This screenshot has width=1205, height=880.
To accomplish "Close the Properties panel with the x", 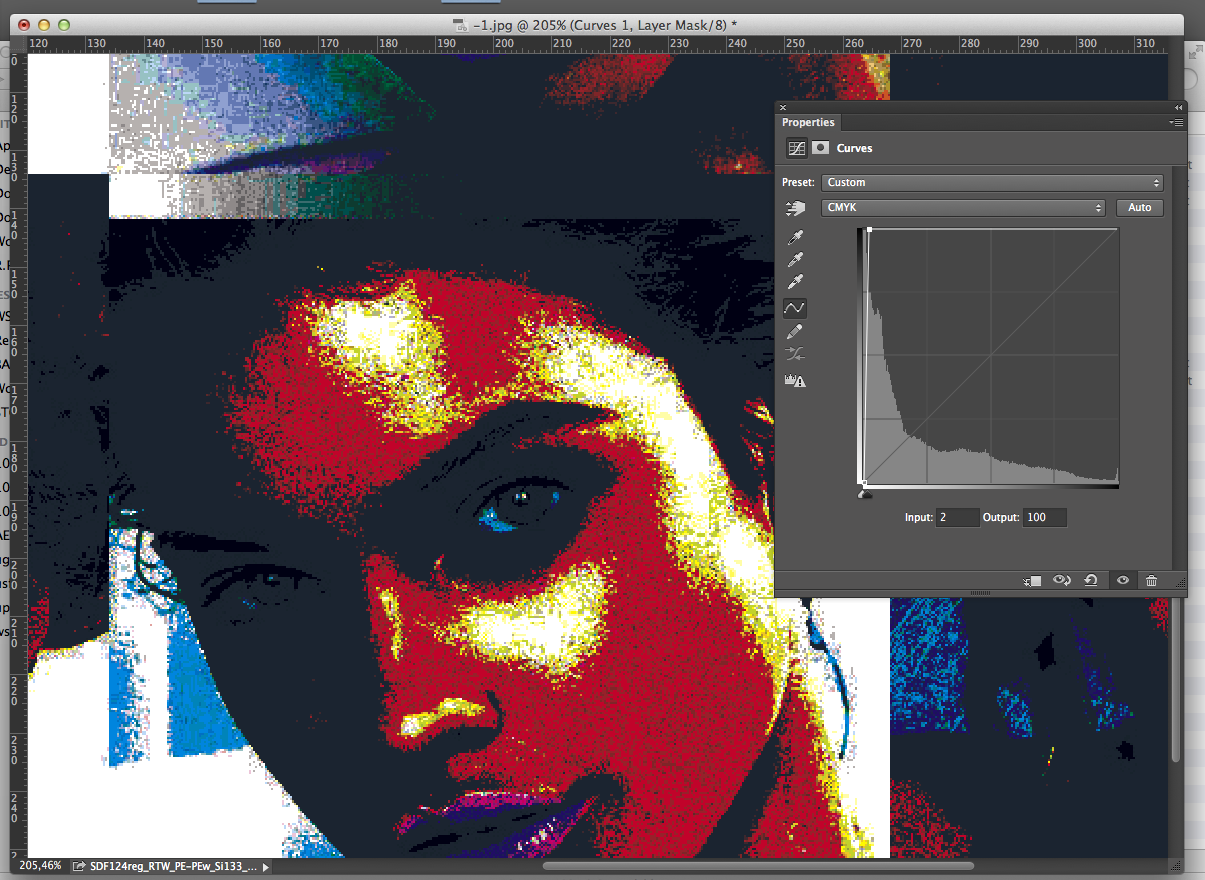I will pyautogui.click(x=783, y=107).
